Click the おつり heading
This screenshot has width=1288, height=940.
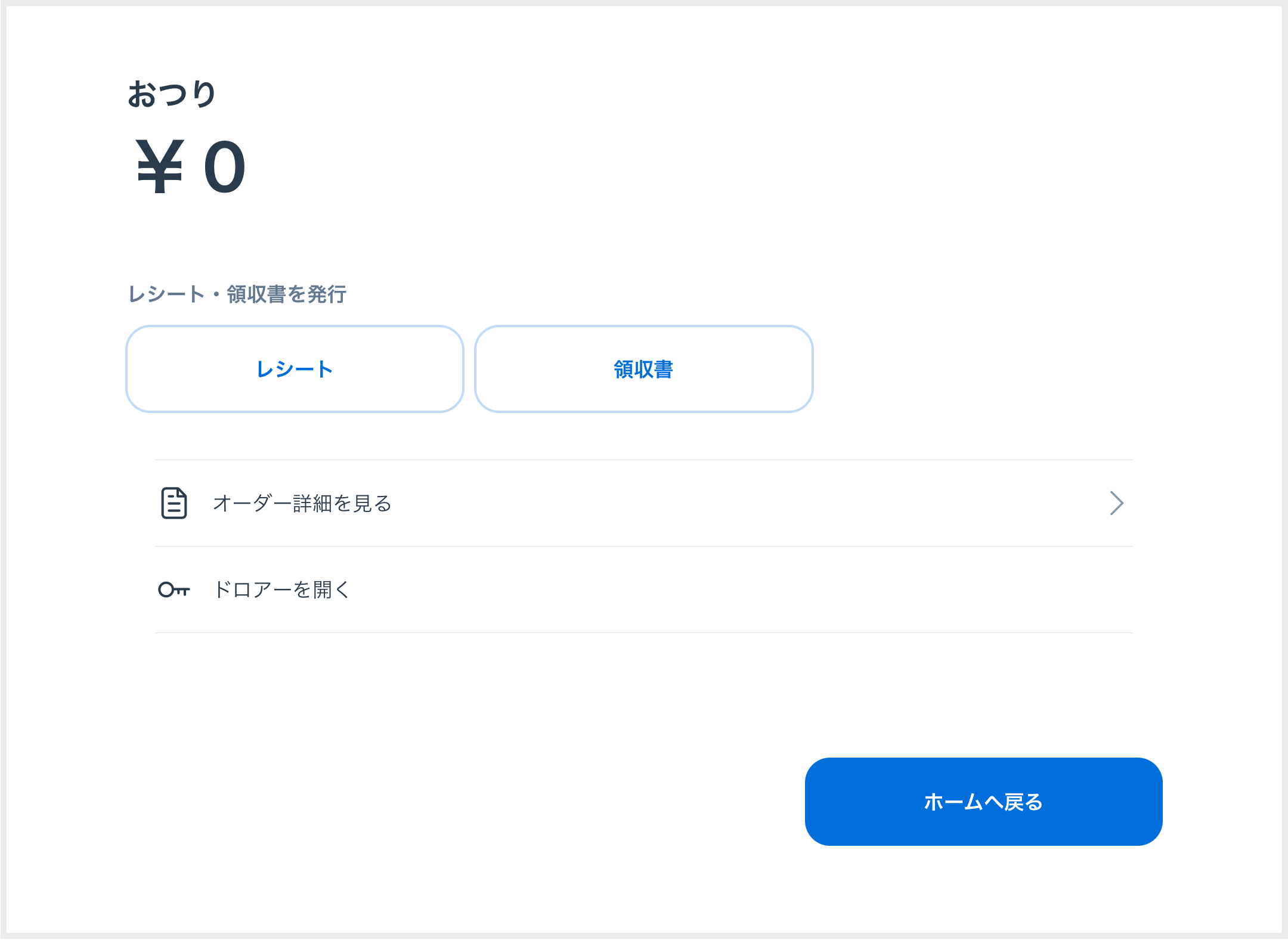pyautogui.click(x=172, y=94)
